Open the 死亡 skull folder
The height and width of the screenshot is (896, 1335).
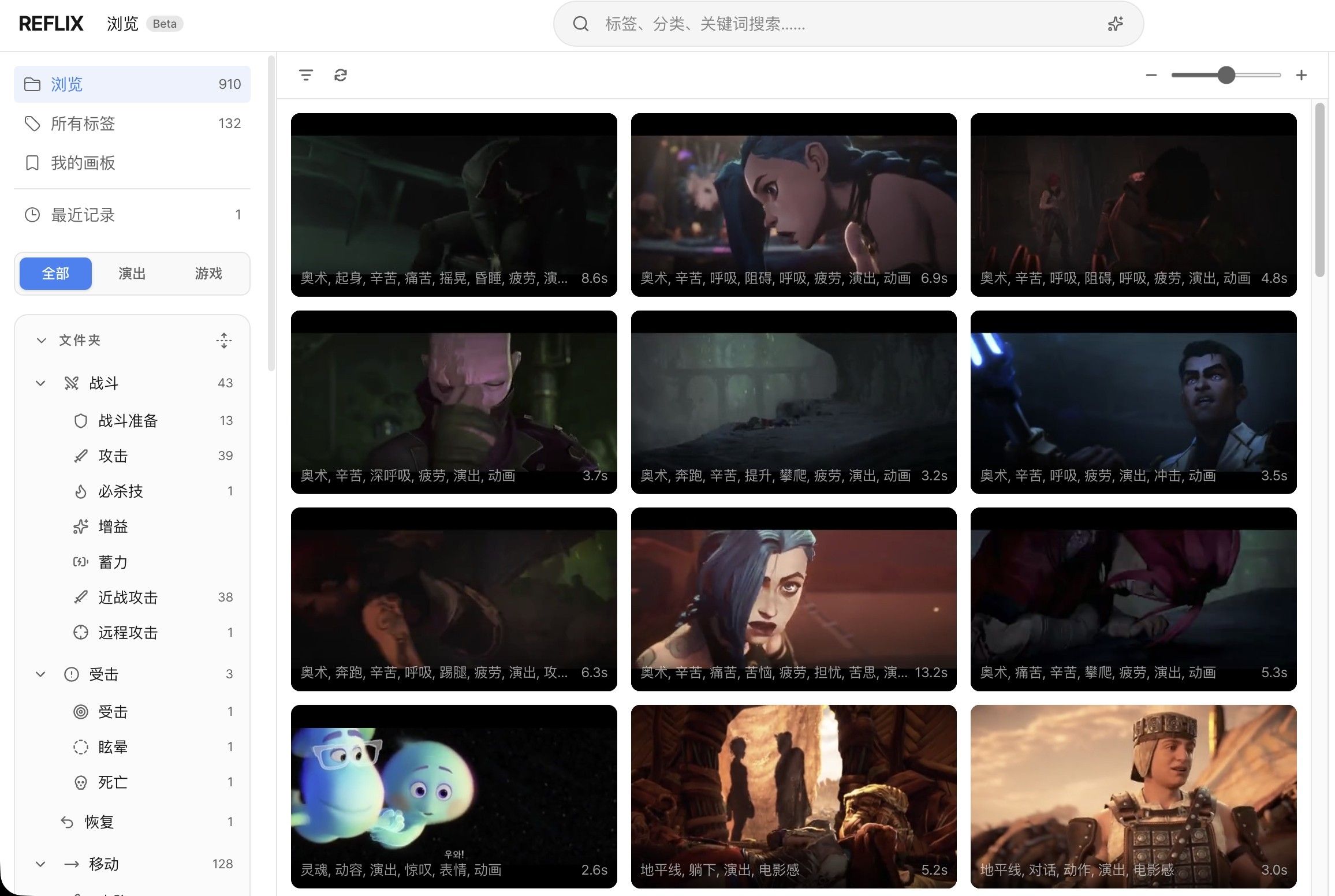coord(113,782)
